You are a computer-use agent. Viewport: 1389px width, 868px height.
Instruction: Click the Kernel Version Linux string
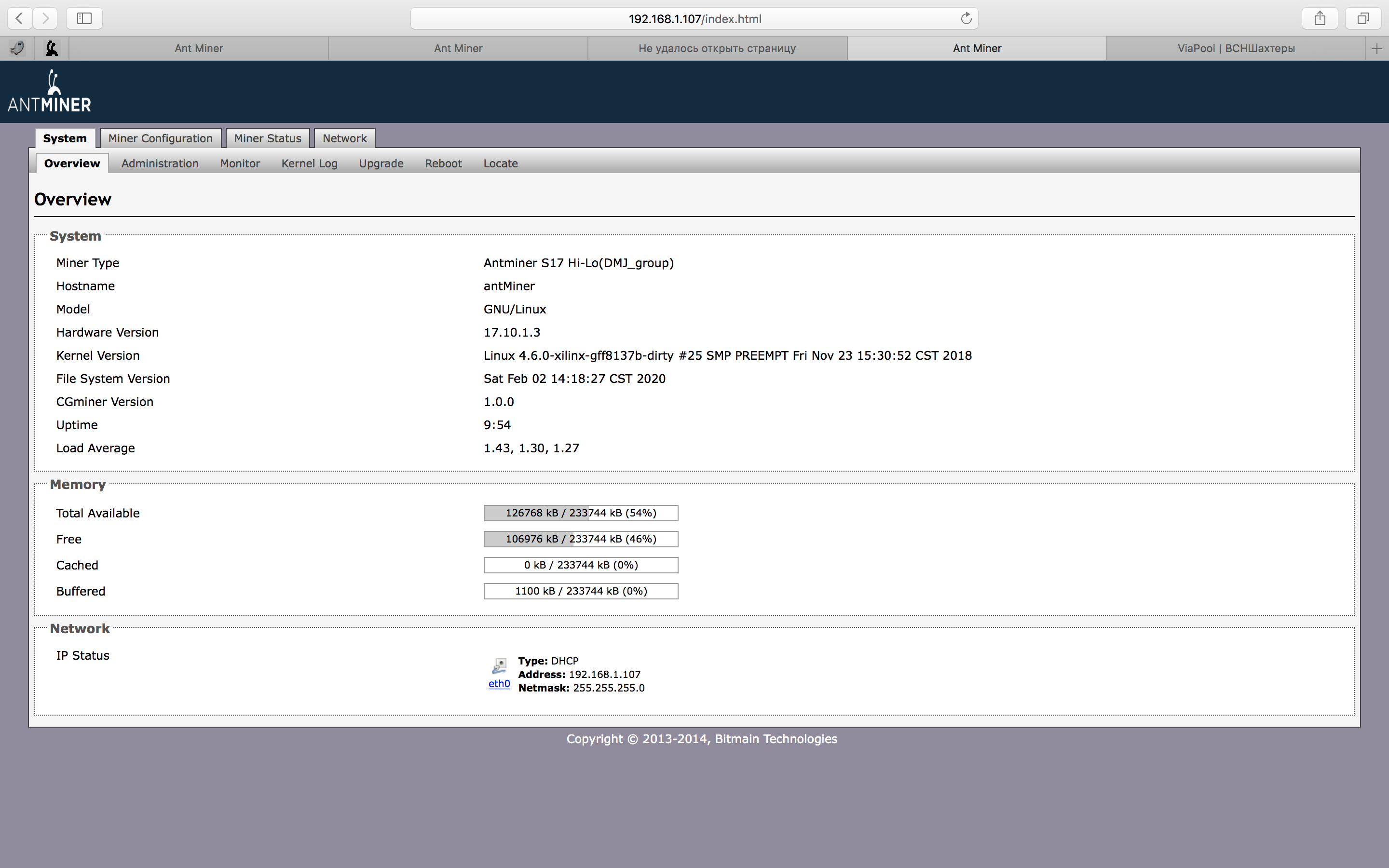point(728,355)
